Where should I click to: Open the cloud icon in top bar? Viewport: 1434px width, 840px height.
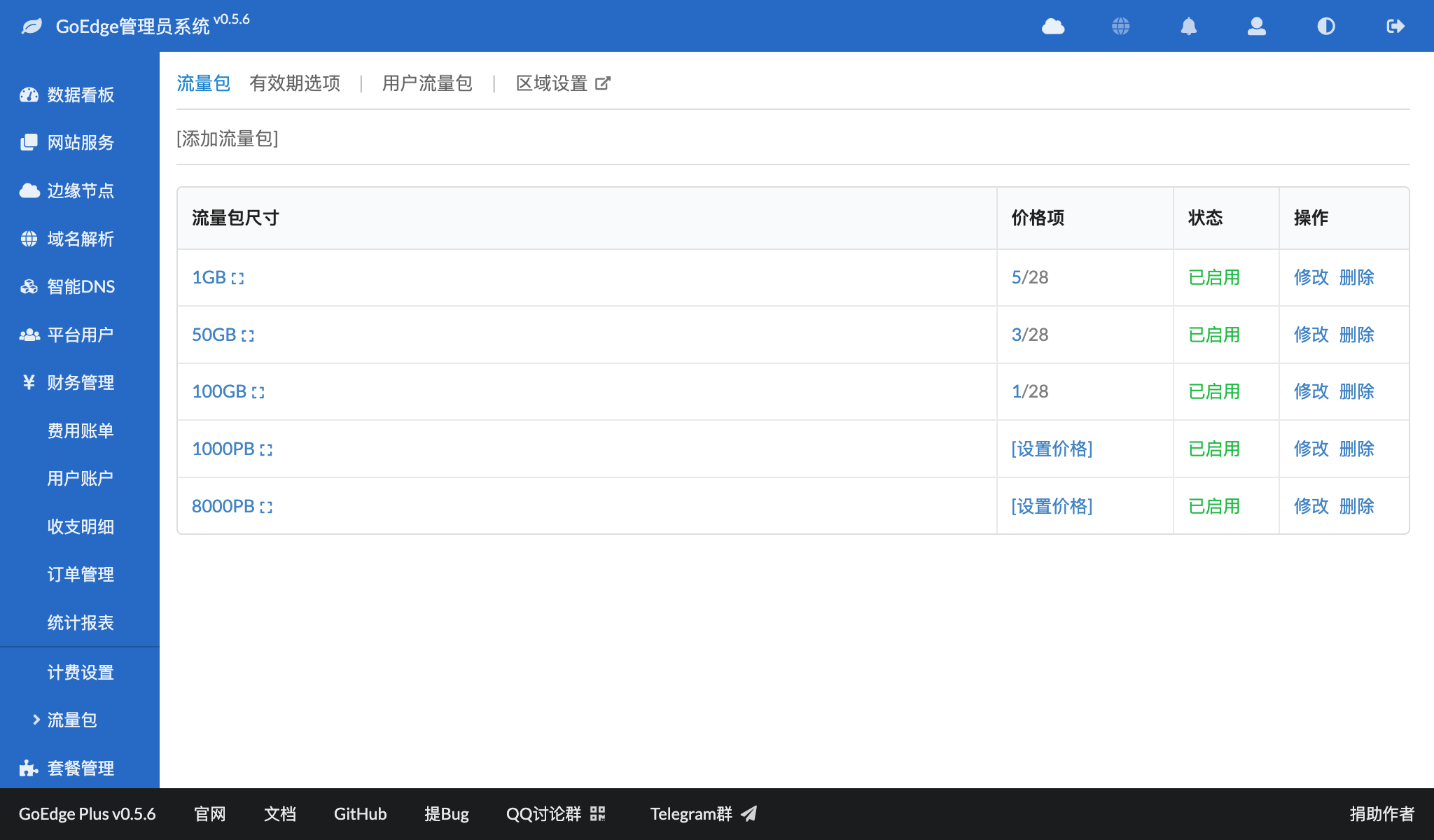coord(1053,27)
